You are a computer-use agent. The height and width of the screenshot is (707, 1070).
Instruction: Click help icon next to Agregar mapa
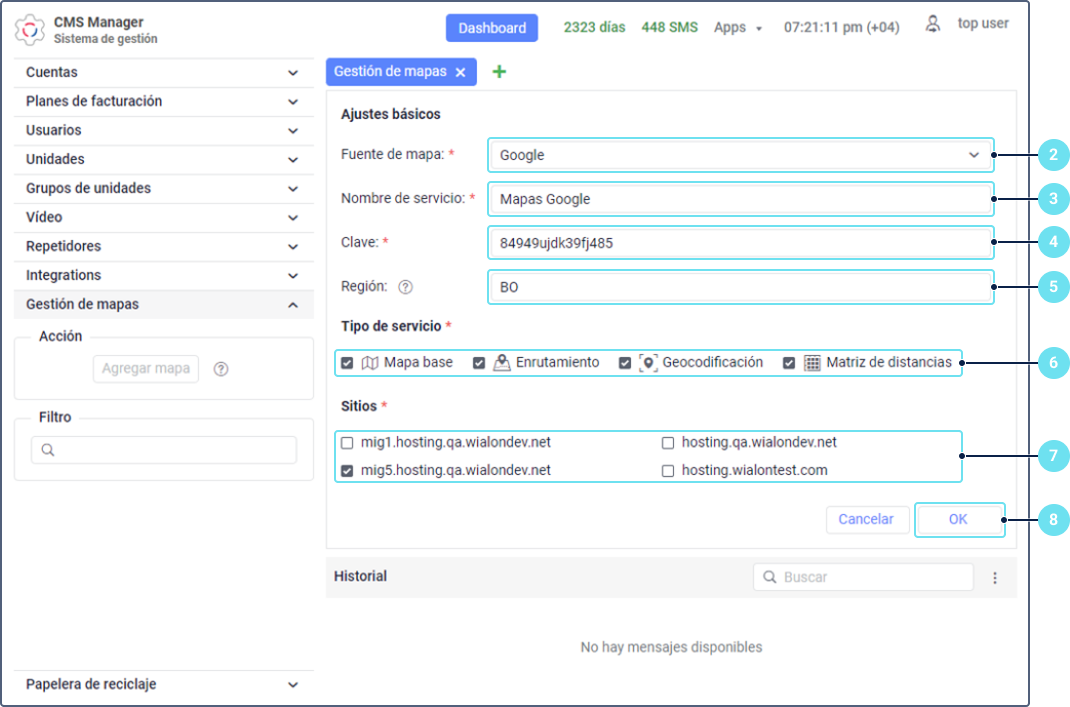[221, 369]
